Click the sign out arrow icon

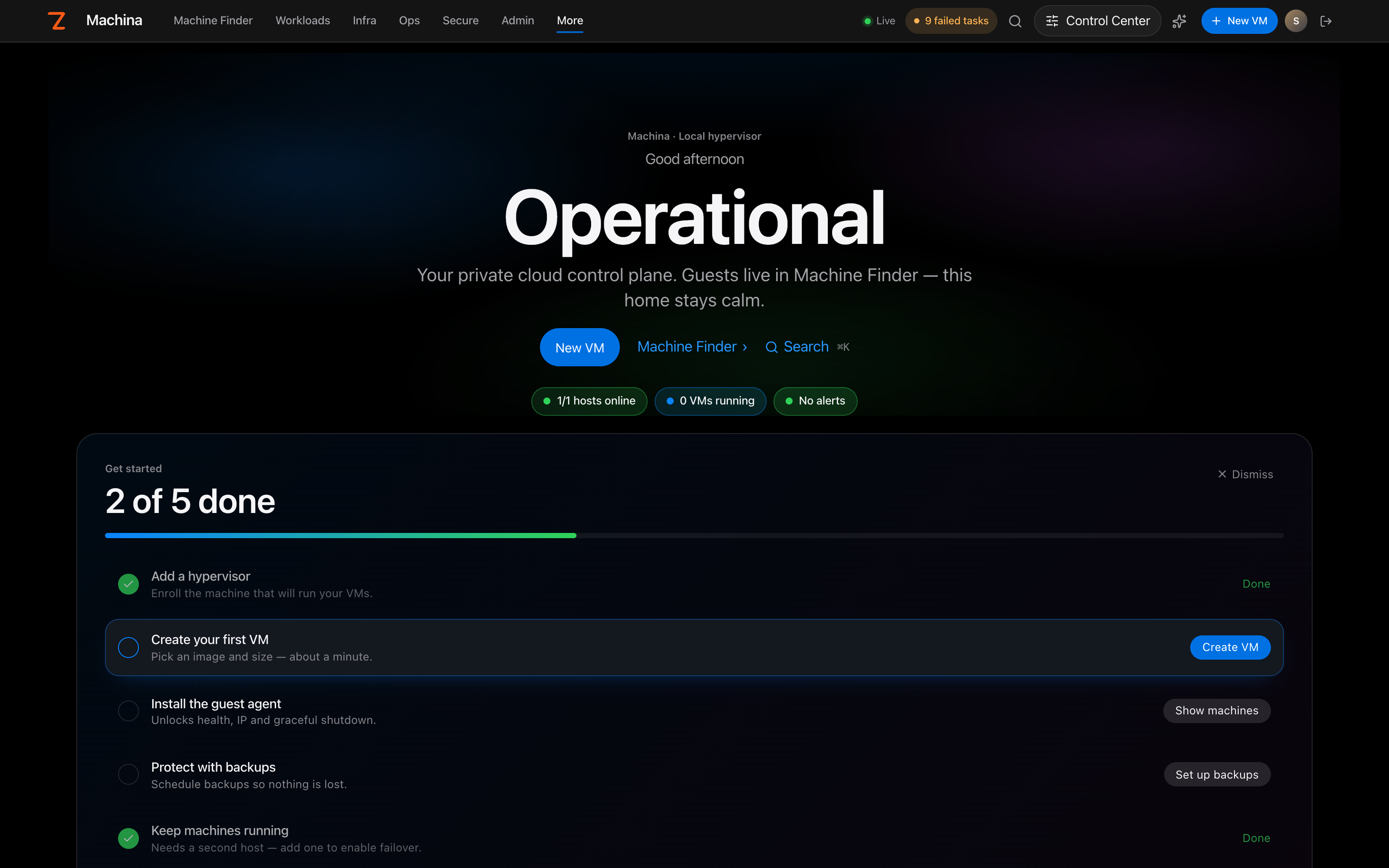1326,21
